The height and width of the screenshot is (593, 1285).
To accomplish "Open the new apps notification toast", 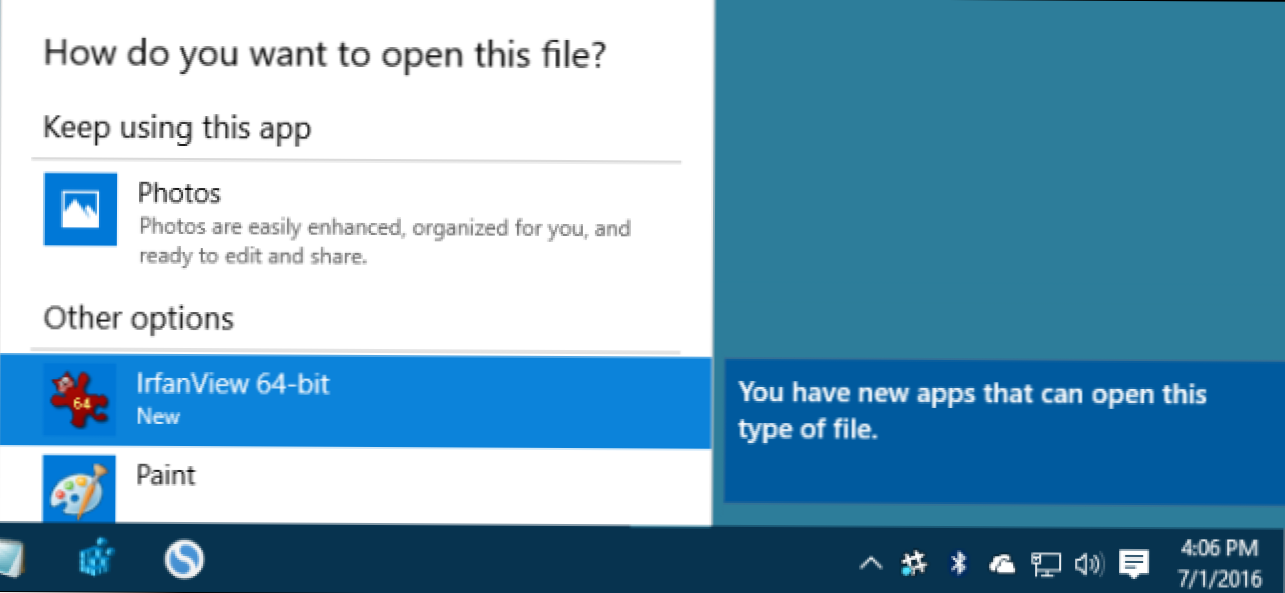I will (1004, 431).
